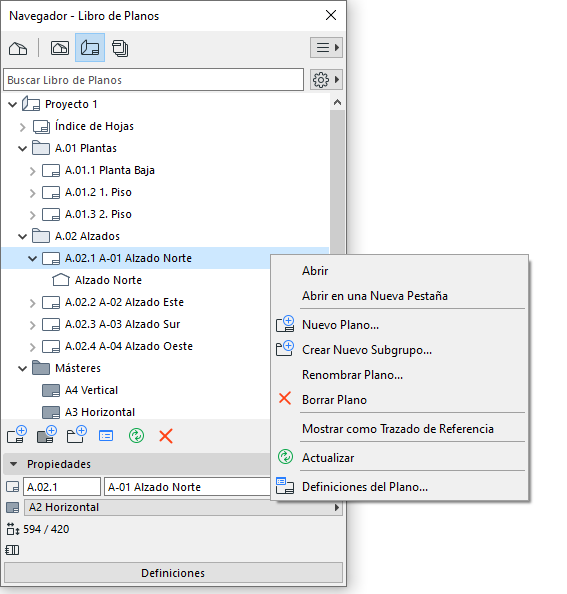
Task: Close the Navegador palette
Action: pyautogui.click(x=331, y=15)
